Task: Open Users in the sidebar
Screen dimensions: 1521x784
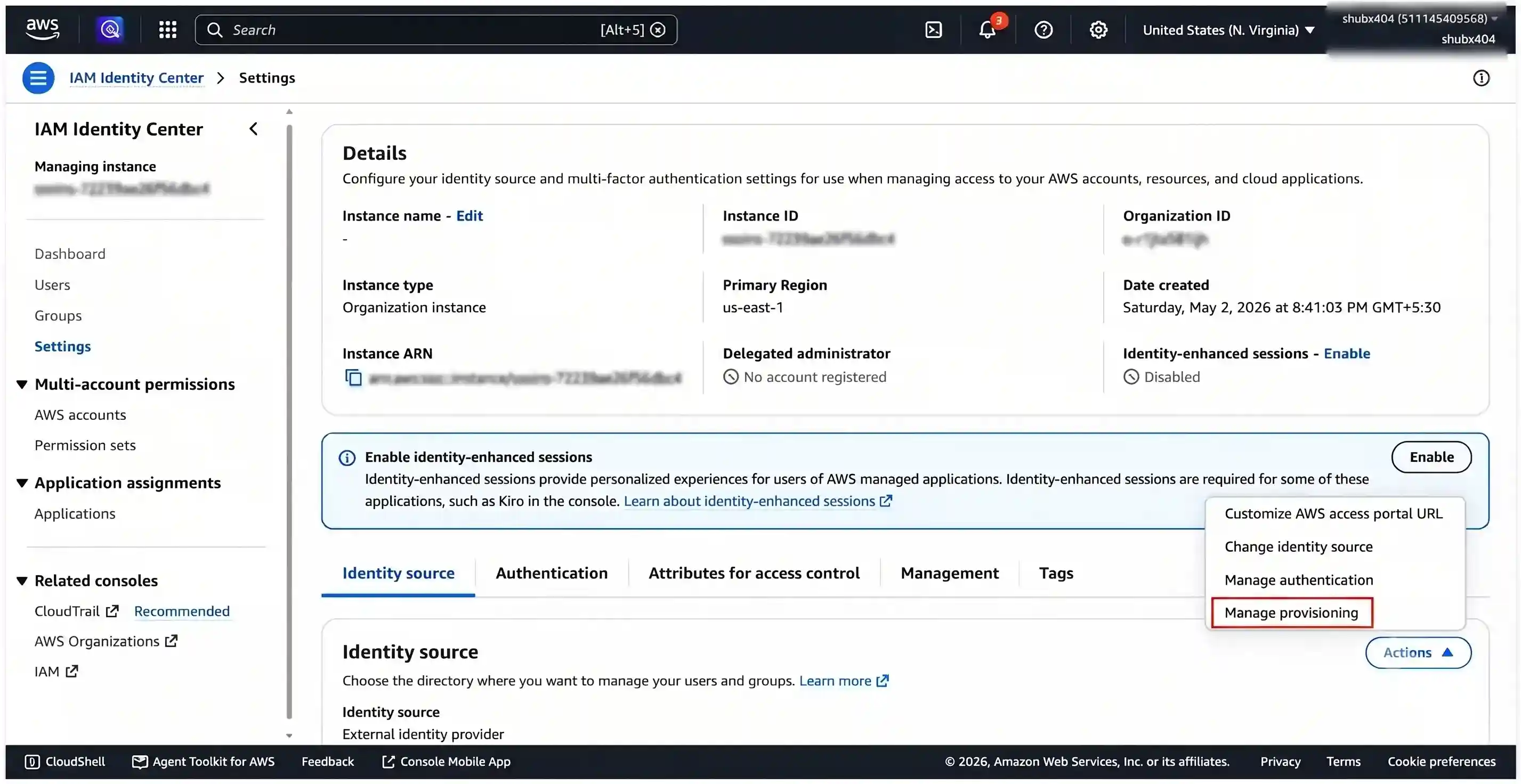Action: [52, 285]
